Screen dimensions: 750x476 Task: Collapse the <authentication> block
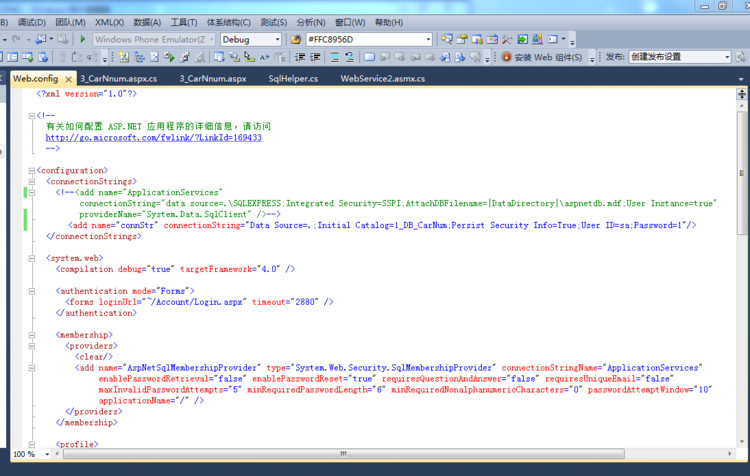(x=32, y=291)
